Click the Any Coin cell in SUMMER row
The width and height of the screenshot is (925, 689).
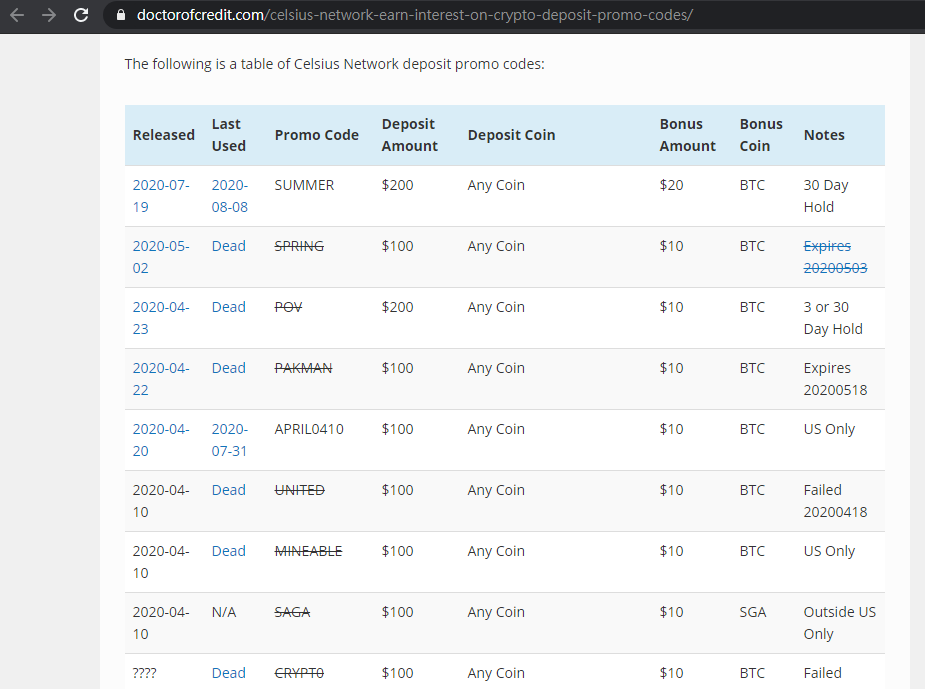(496, 185)
